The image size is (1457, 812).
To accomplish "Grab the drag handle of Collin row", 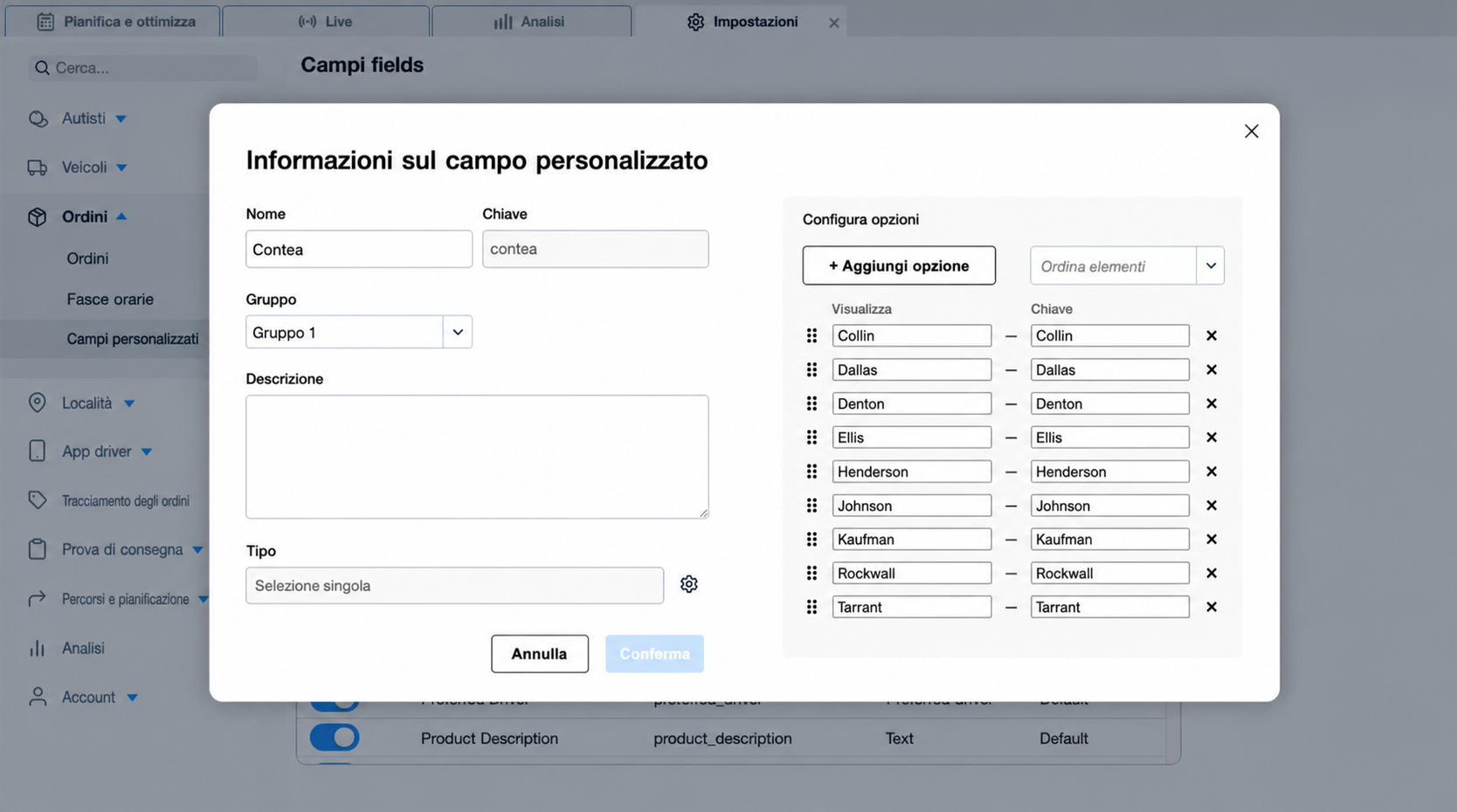I will pyautogui.click(x=811, y=335).
